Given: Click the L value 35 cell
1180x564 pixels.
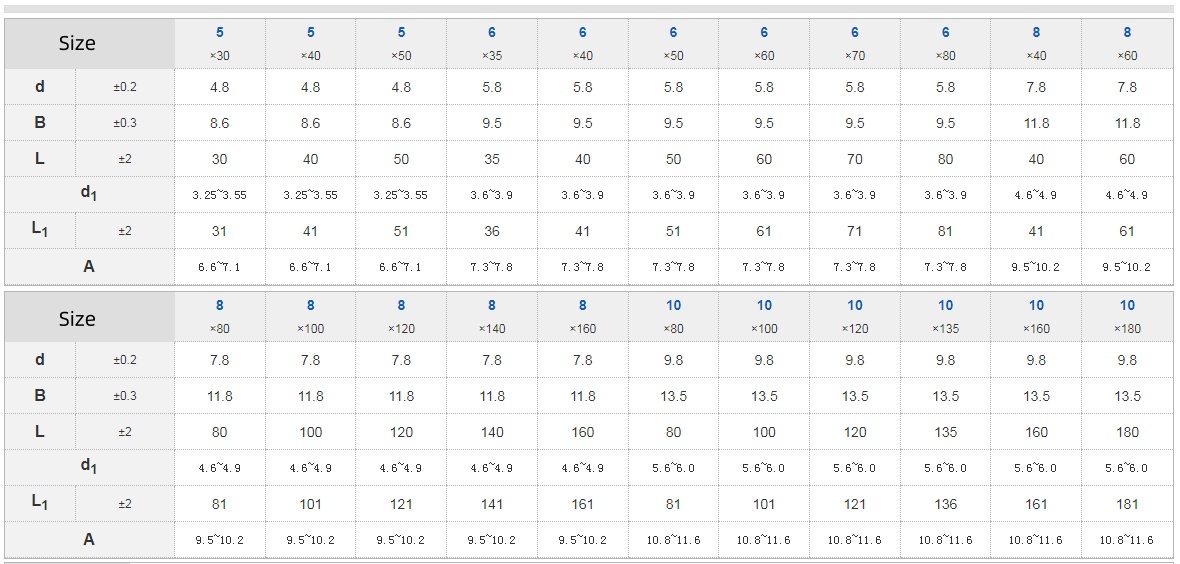Looking at the screenshot, I should (x=491, y=159).
